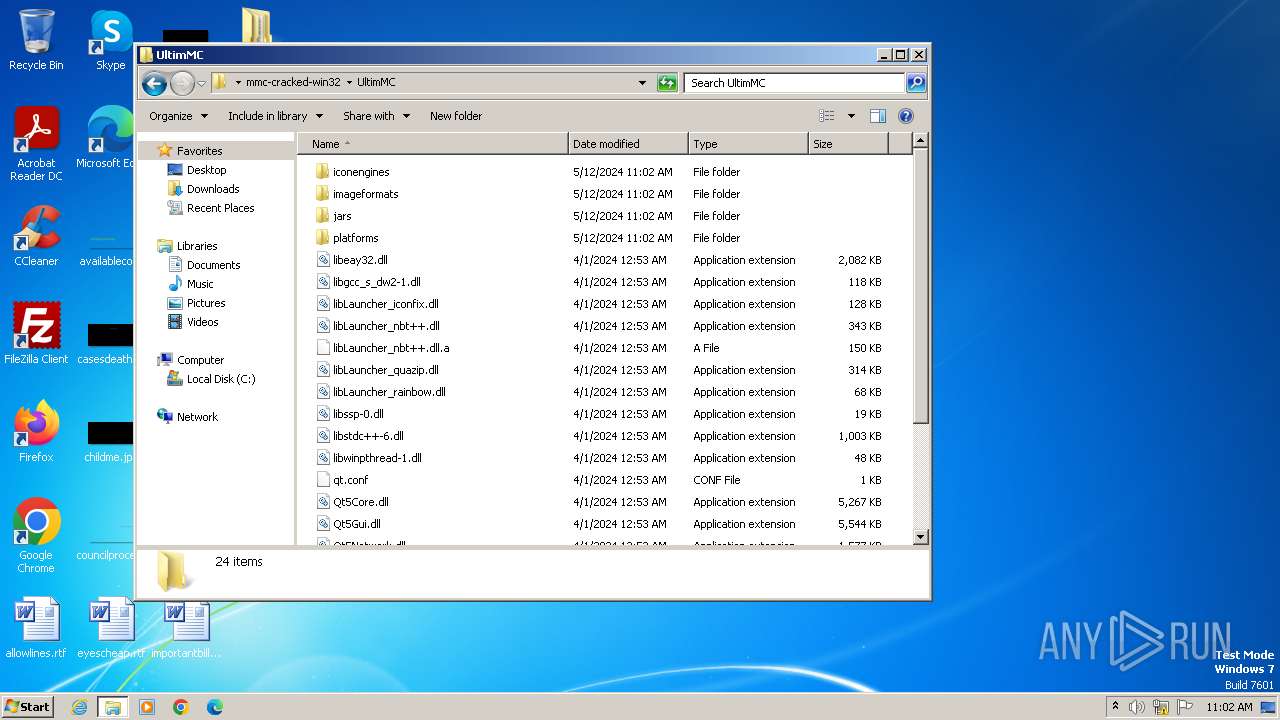This screenshot has width=1280, height=720.
Task: Select qt.conf file icon
Action: click(x=322, y=480)
